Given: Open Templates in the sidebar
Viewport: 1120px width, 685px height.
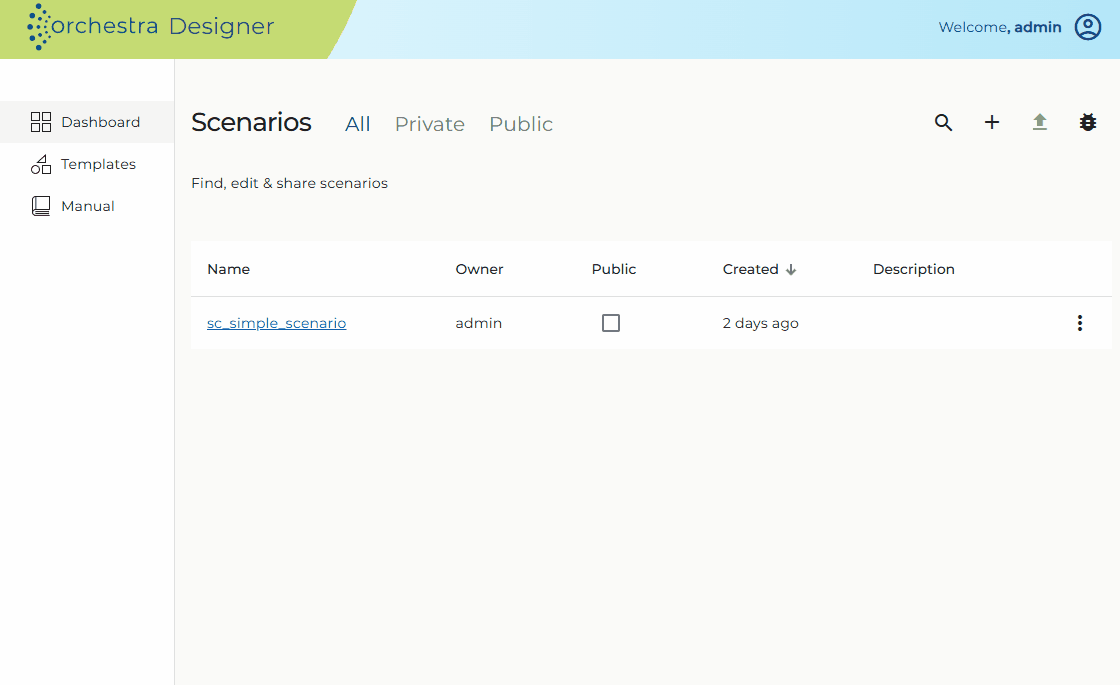Looking at the screenshot, I should point(86,164).
